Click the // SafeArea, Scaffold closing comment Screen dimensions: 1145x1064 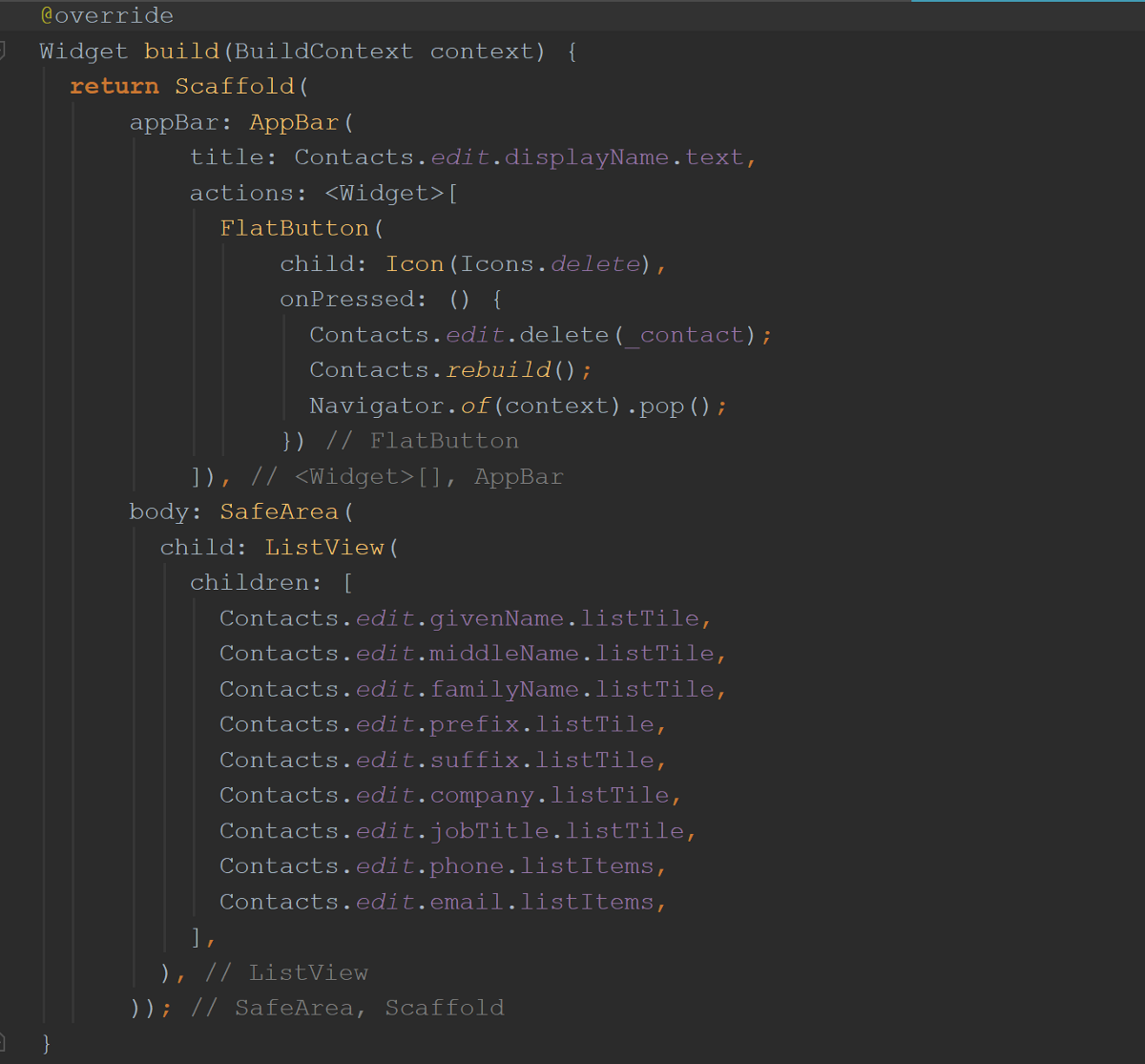[x=347, y=1009]
